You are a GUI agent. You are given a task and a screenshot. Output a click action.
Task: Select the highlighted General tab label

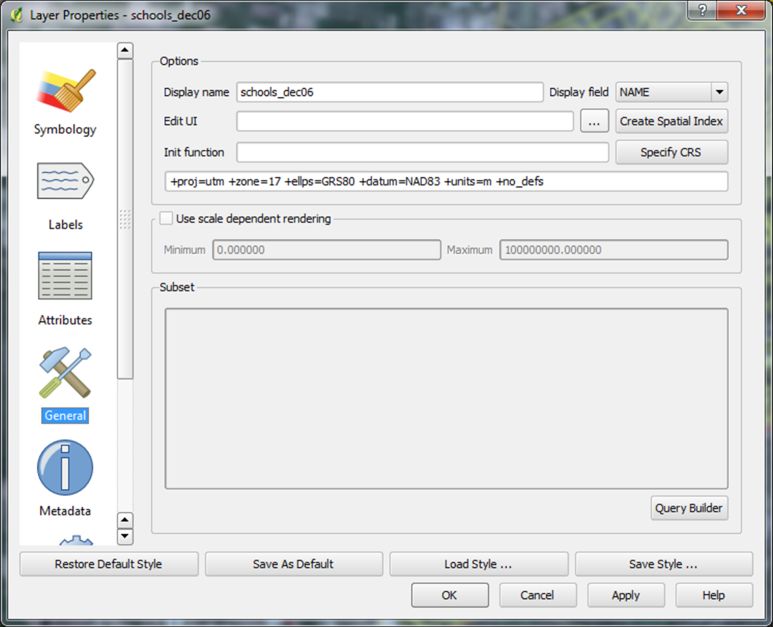coord(65,416)
